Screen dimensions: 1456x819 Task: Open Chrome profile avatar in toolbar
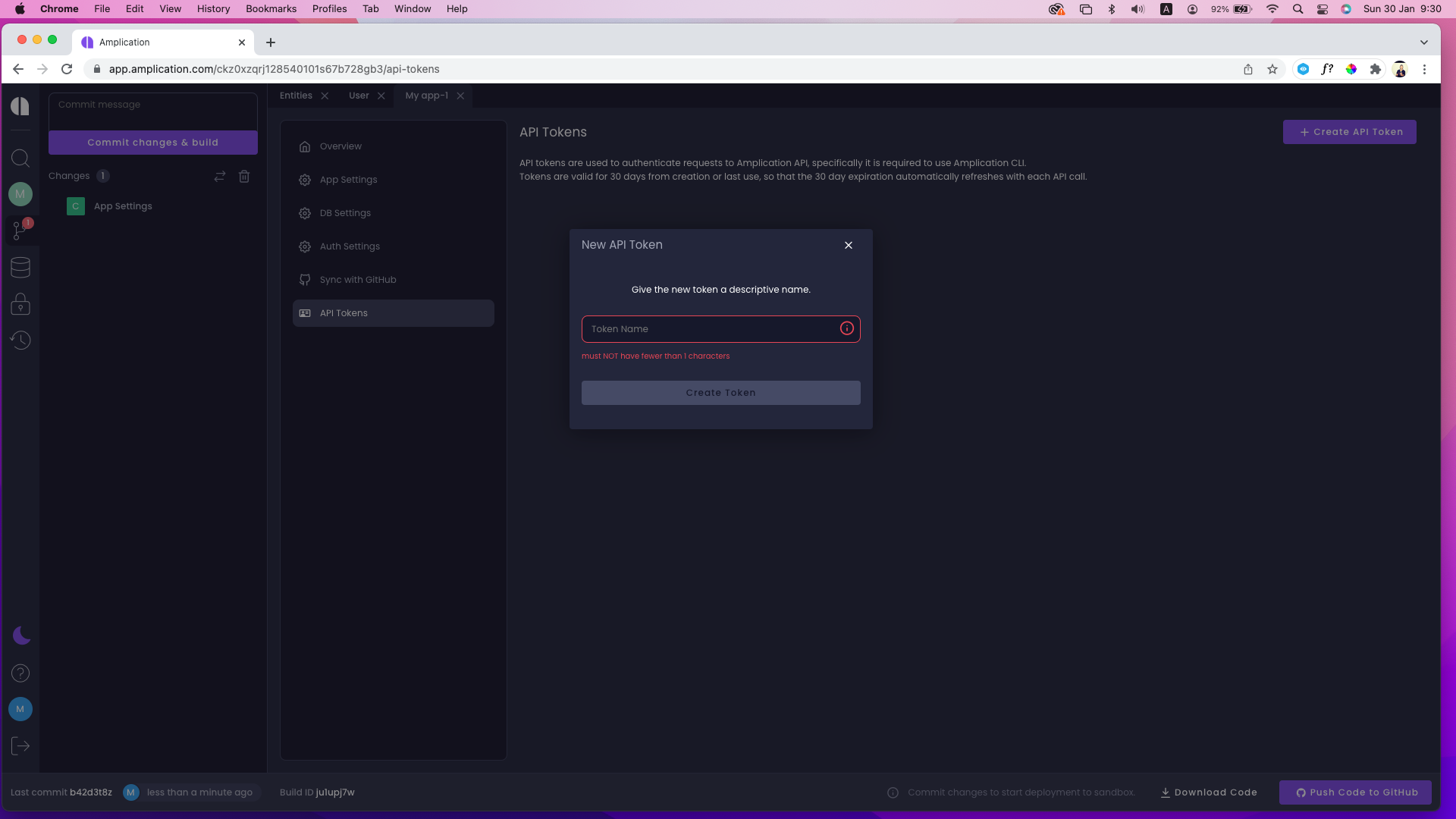[x=1401, y=69]
